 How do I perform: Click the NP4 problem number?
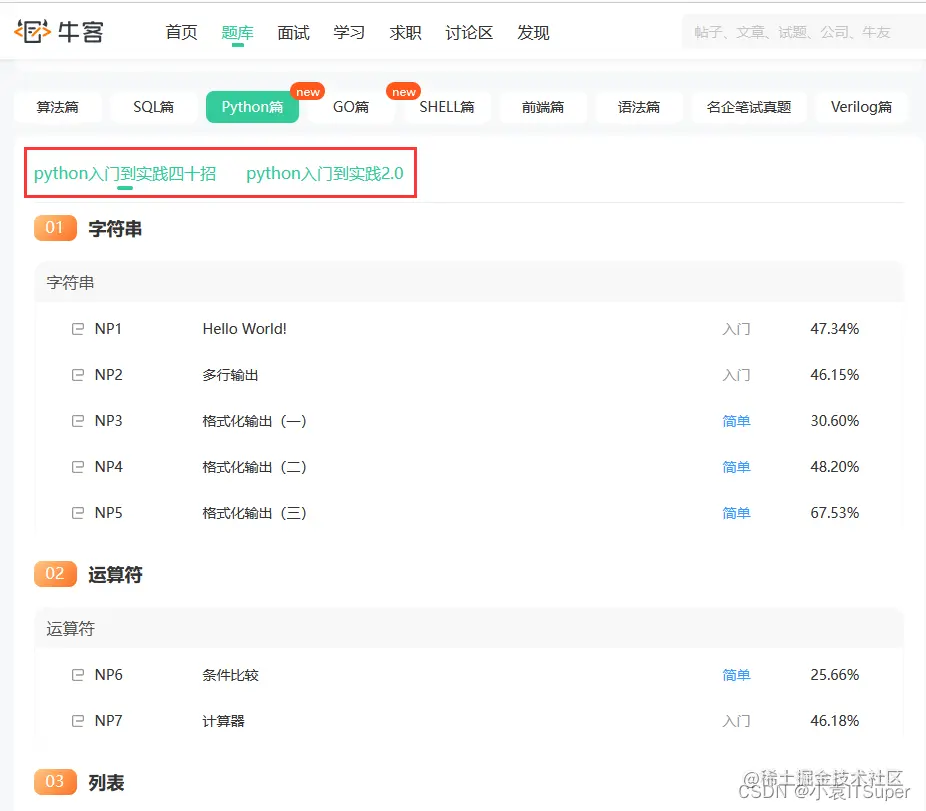[109, 467]
